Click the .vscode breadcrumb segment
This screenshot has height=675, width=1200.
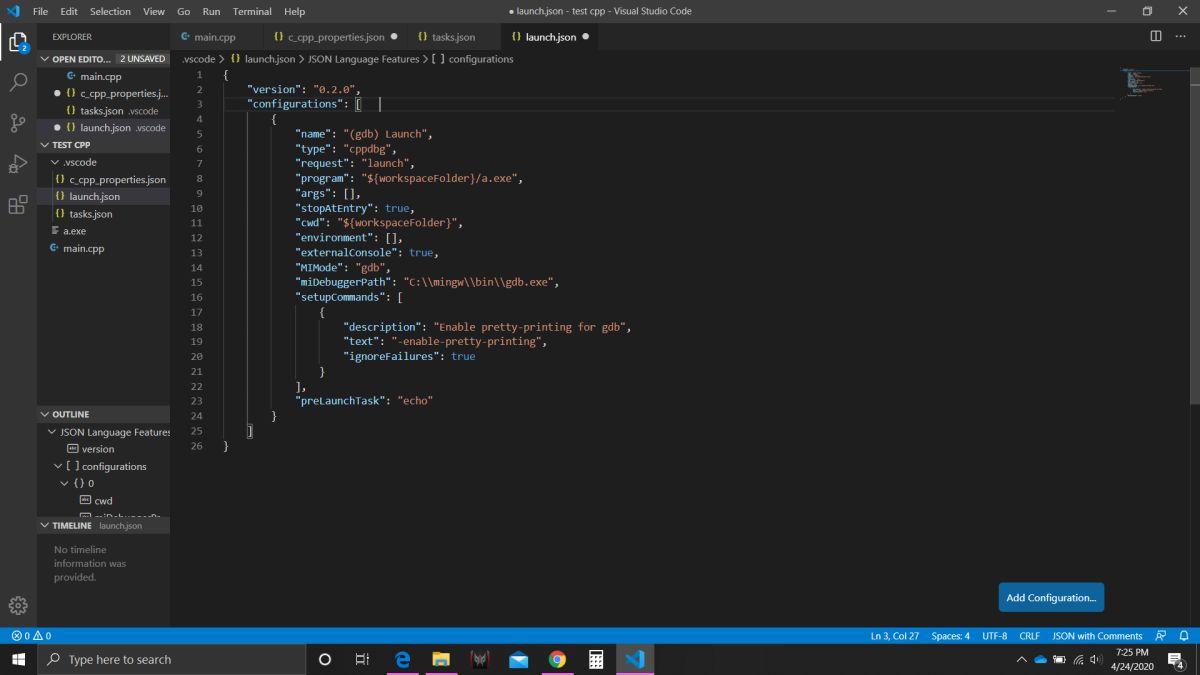tap(198, 59)
